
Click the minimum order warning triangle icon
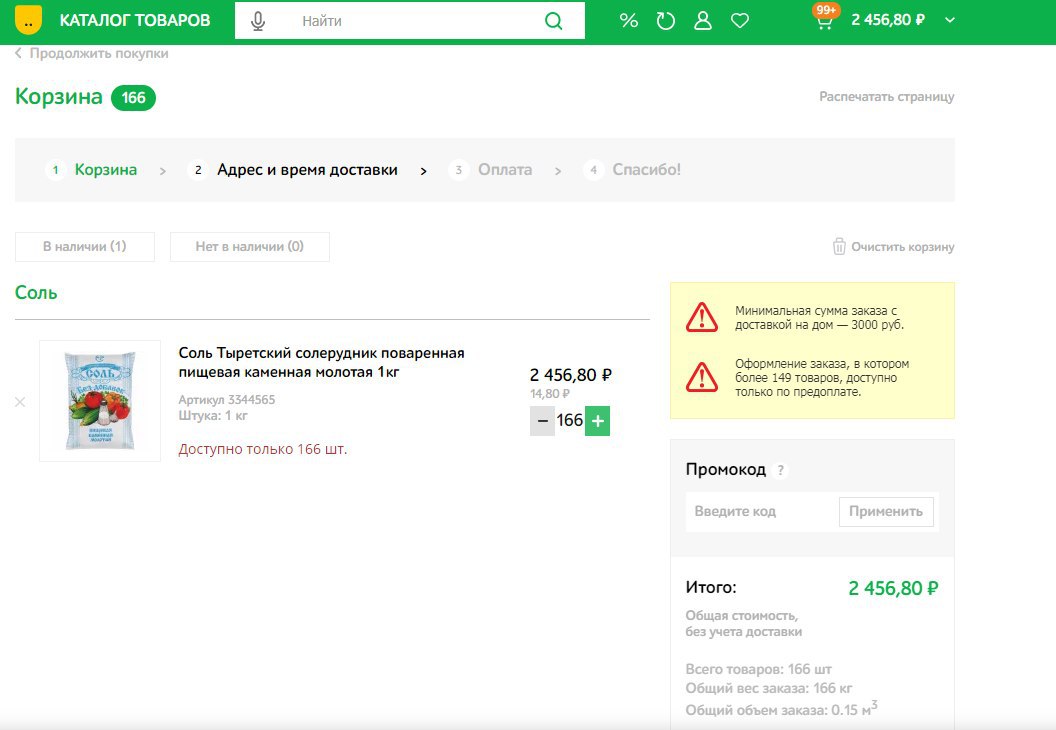click(702, 317)
